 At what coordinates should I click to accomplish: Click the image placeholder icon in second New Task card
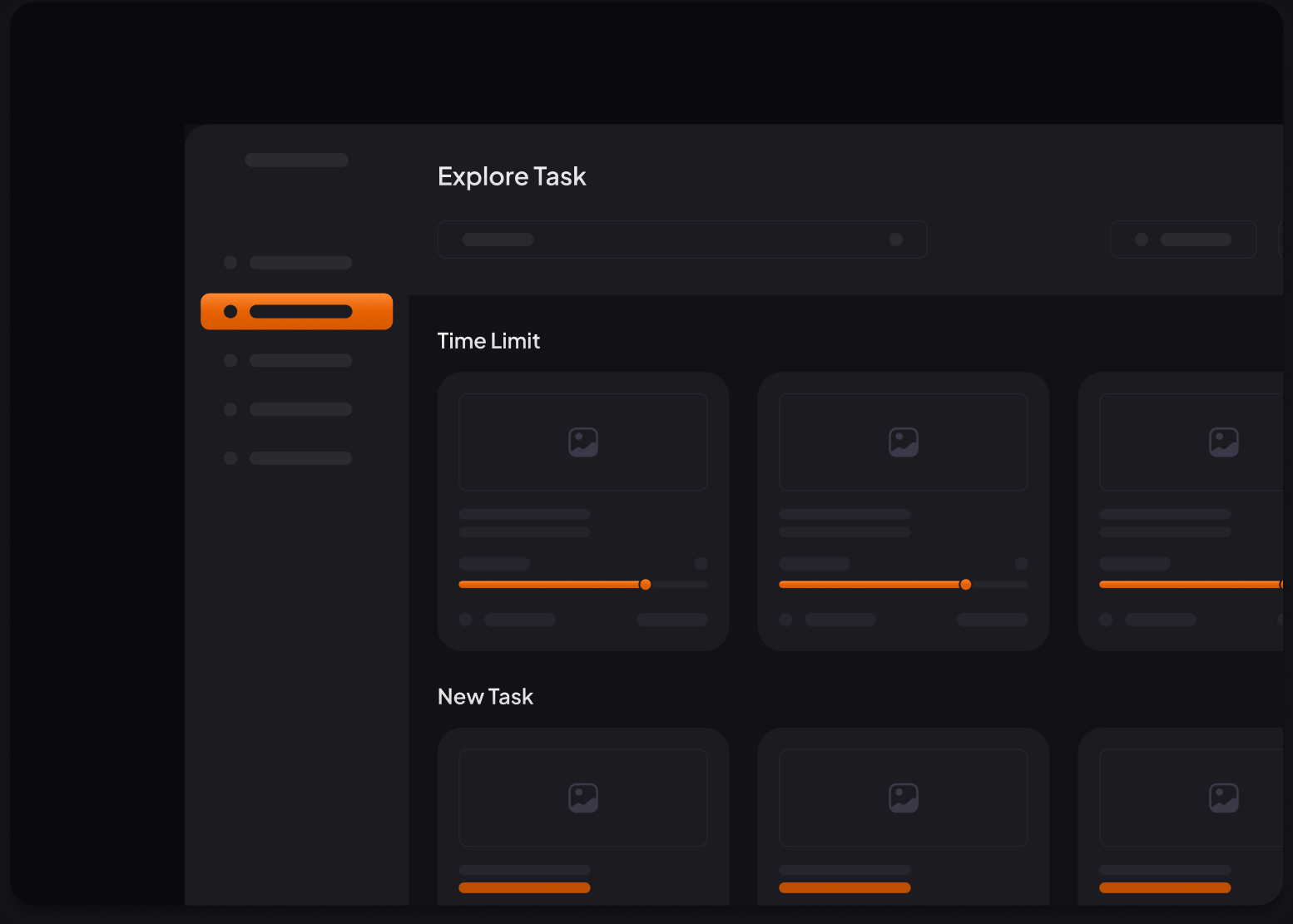point(904,798)
